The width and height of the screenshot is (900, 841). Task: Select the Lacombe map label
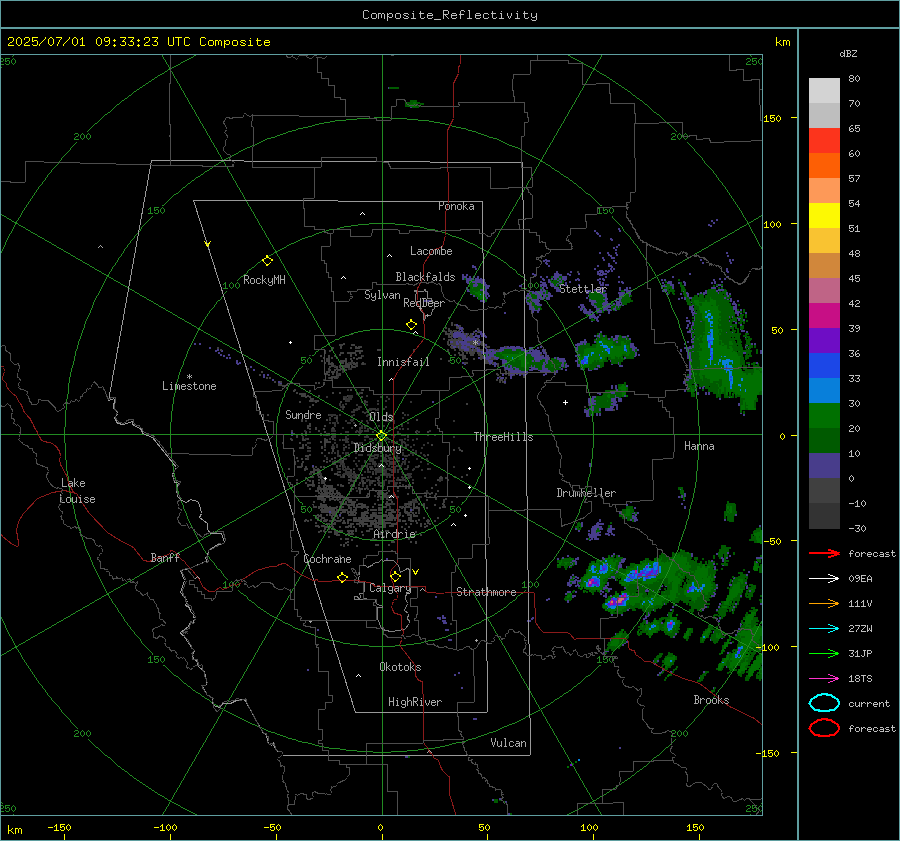(x=431, y=251)
